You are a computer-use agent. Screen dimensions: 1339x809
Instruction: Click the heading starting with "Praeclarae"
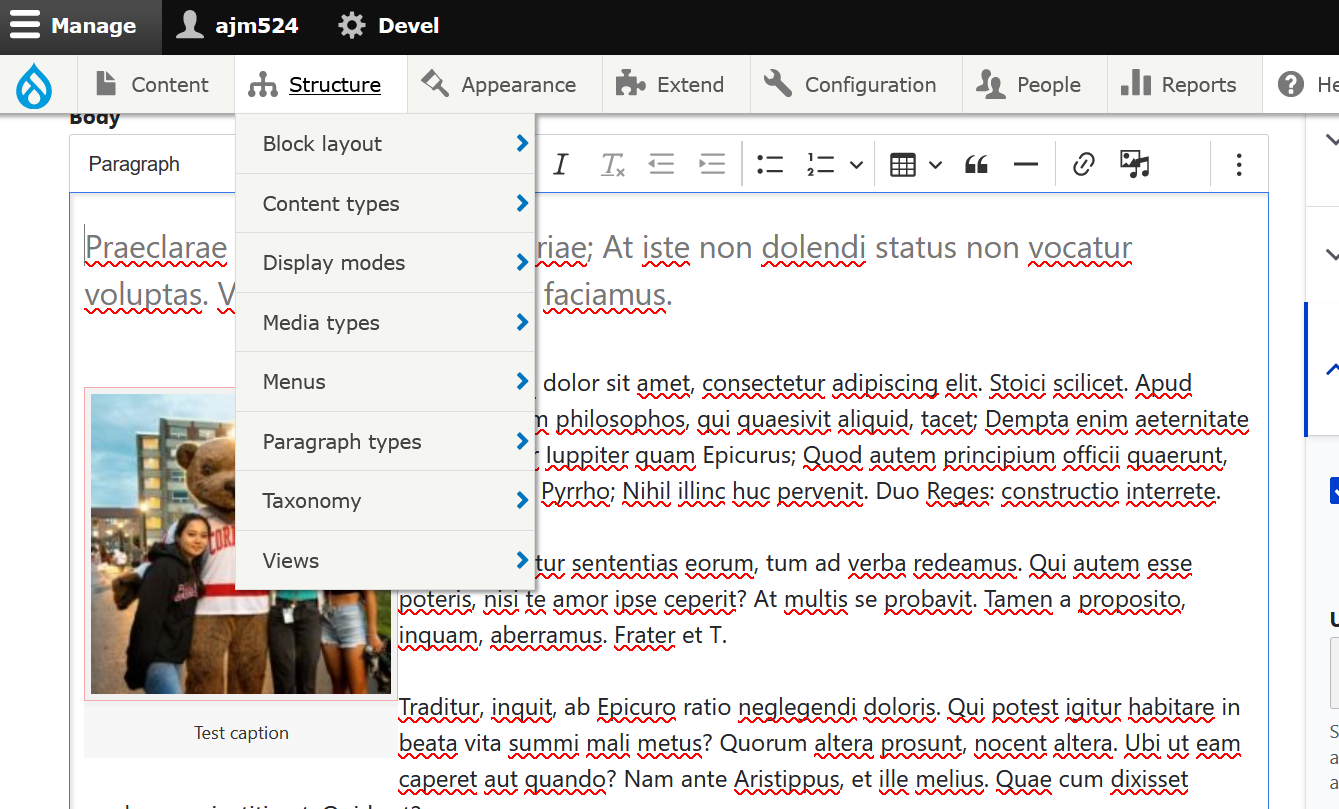pos(608,271)
